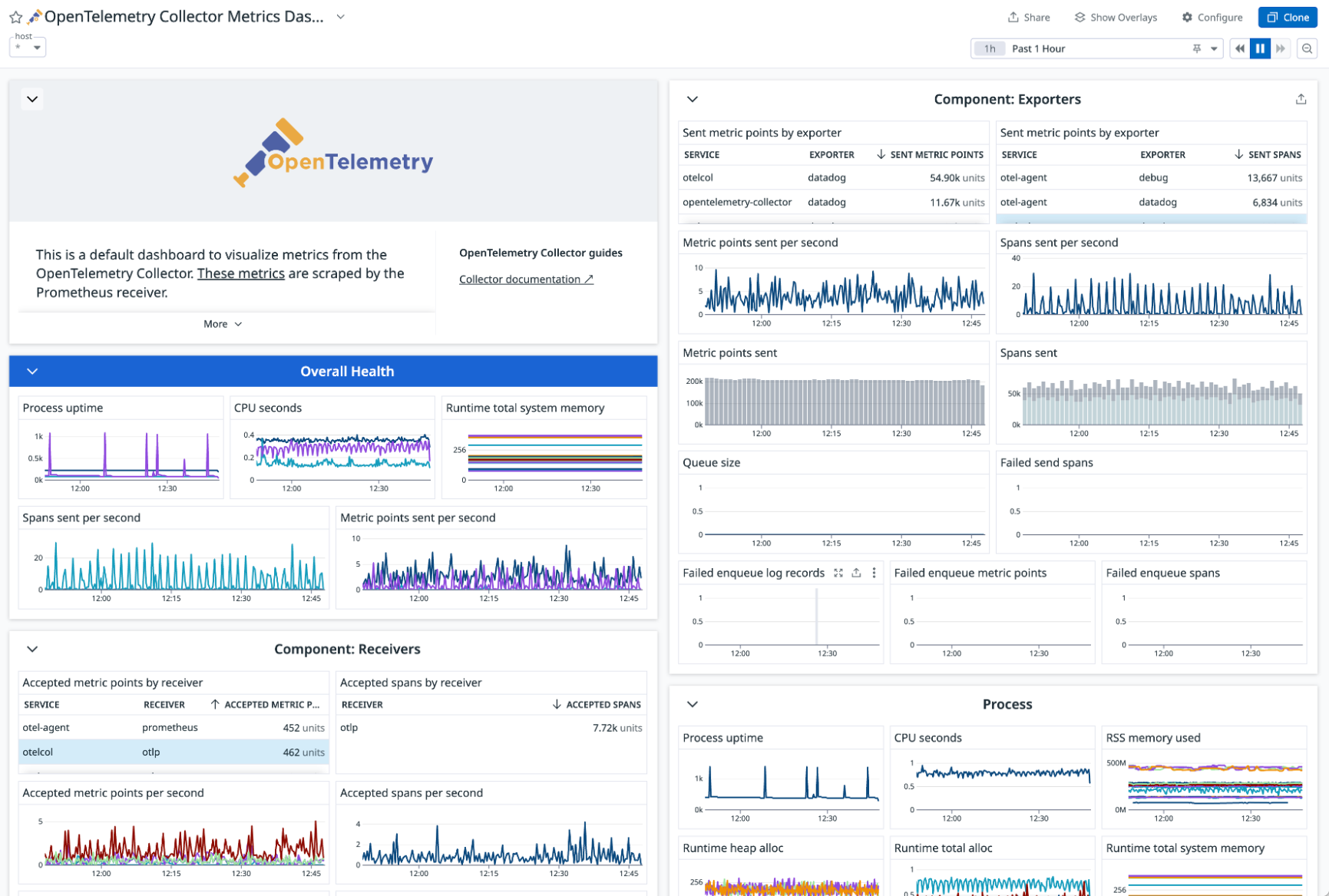Export the Failed enqueue log records widget

(856, 573)
